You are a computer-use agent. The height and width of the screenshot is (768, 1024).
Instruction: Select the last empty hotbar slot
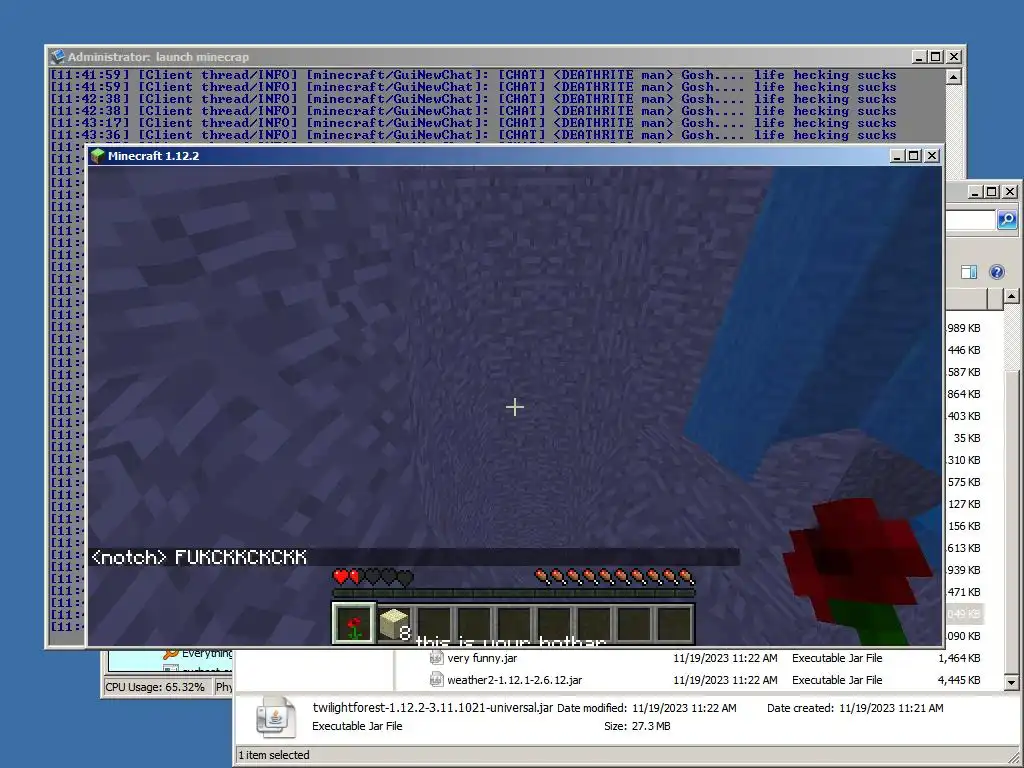click(675, 624)
